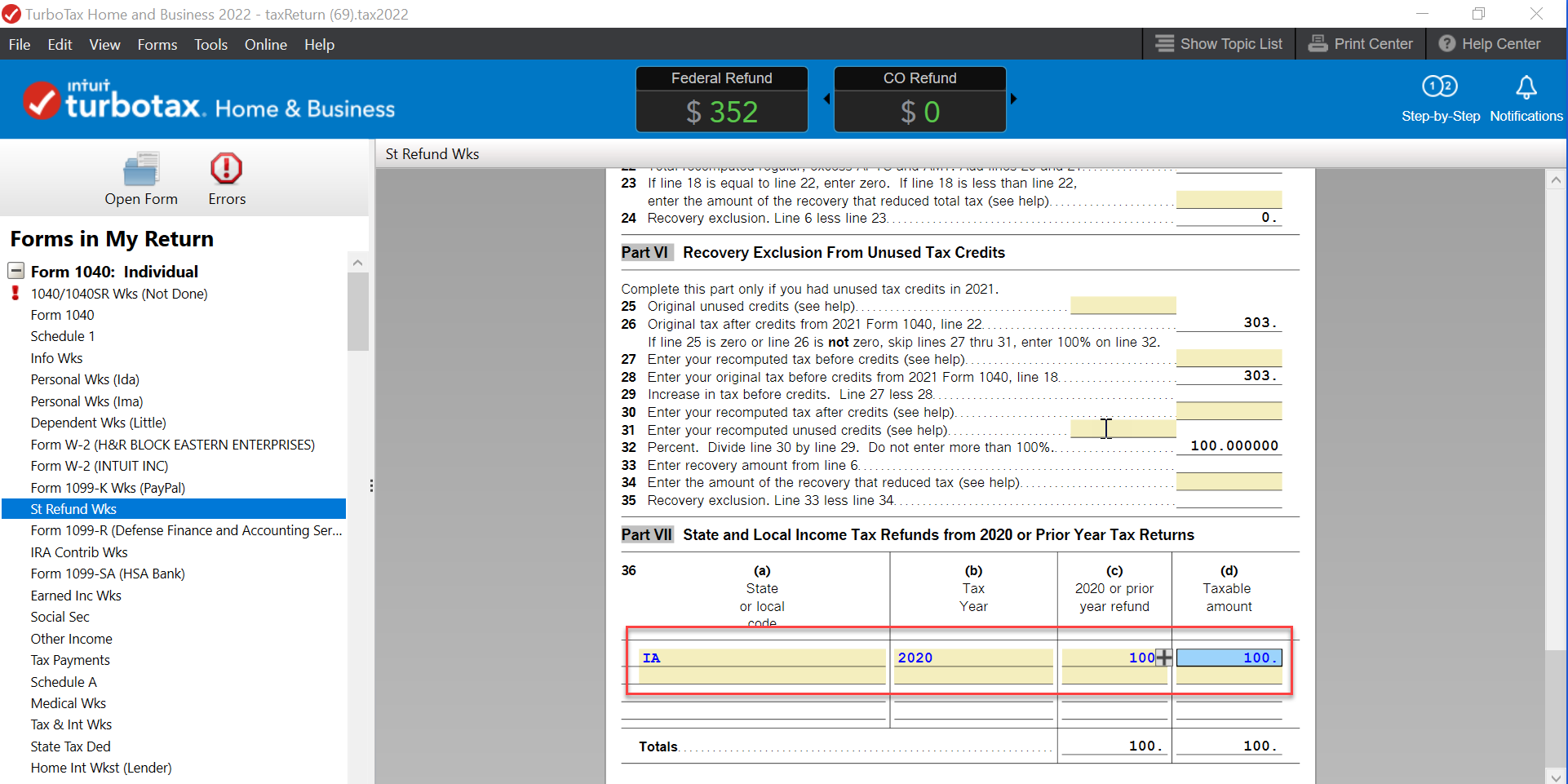Image resolution: width=1568 pixels, height=784 pixels.
Task: Click the Tax Year field showing 2020
Action: click(x=973, y=658)
